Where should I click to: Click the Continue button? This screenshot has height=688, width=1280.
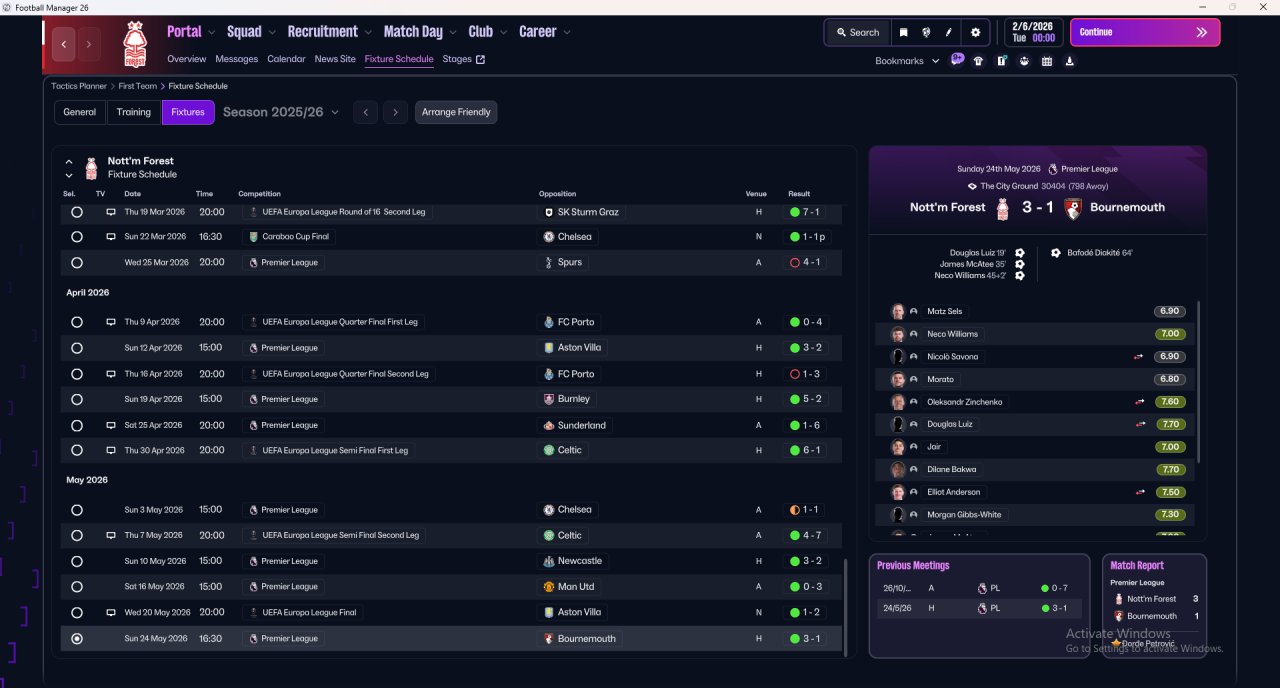click(x=1145, y=32)
